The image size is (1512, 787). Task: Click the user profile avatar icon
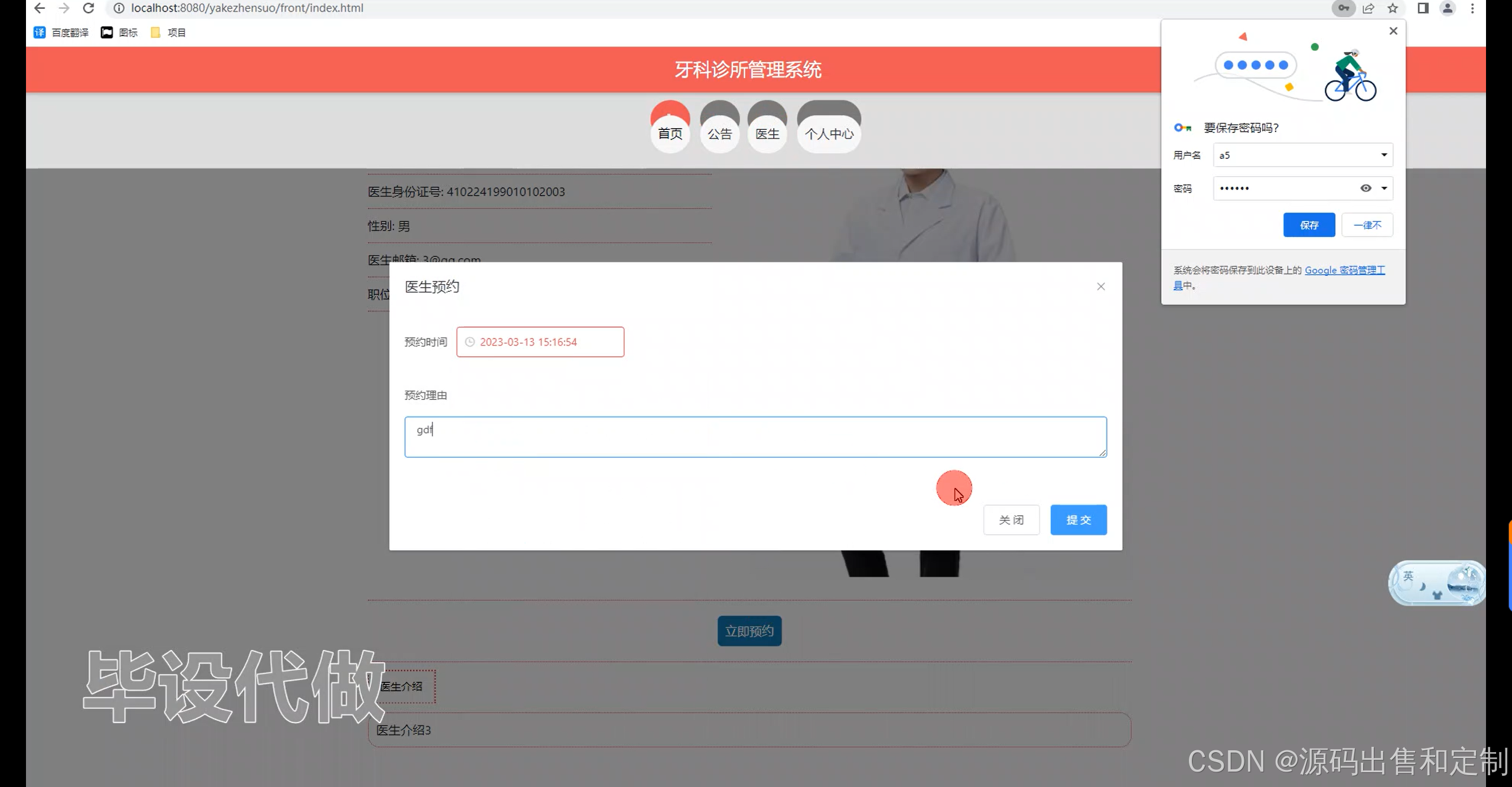point(1448,8)
